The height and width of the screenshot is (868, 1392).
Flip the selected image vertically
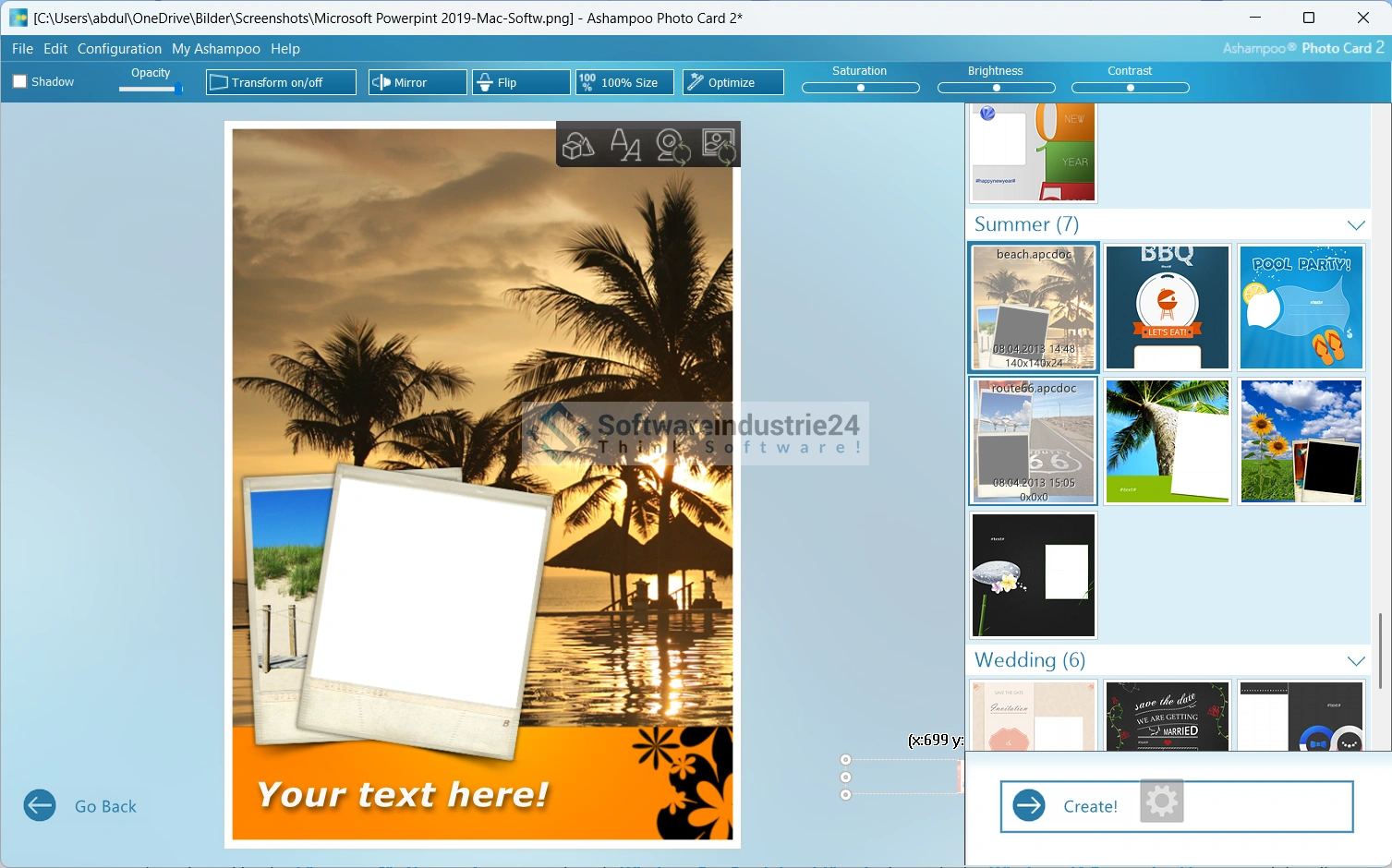(x=521, y=82)
